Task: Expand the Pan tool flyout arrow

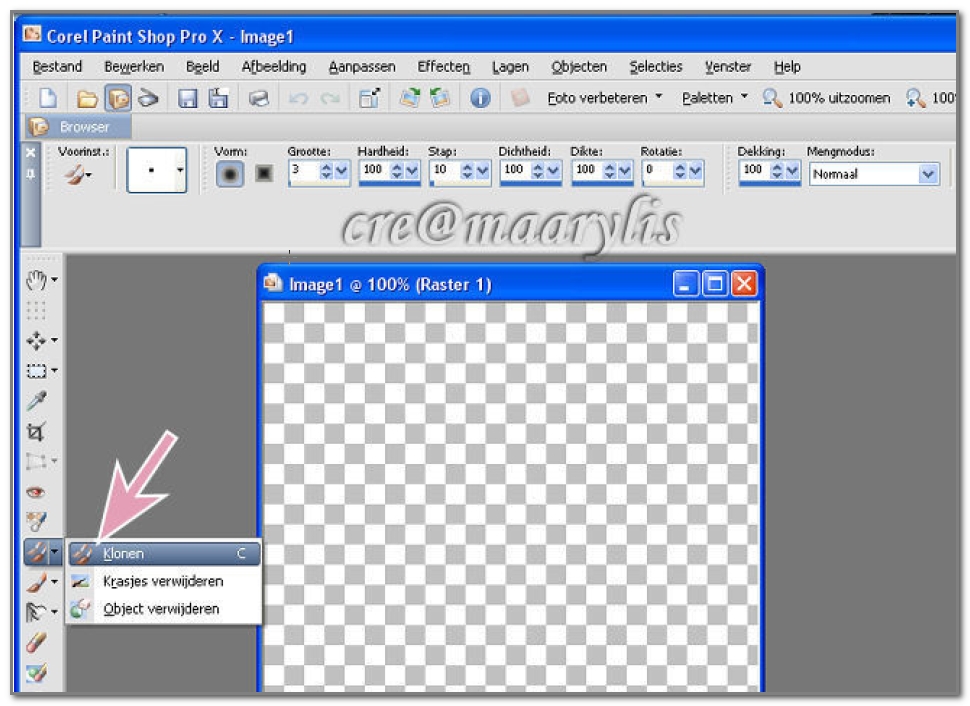Action: click(x=55, y=280)
